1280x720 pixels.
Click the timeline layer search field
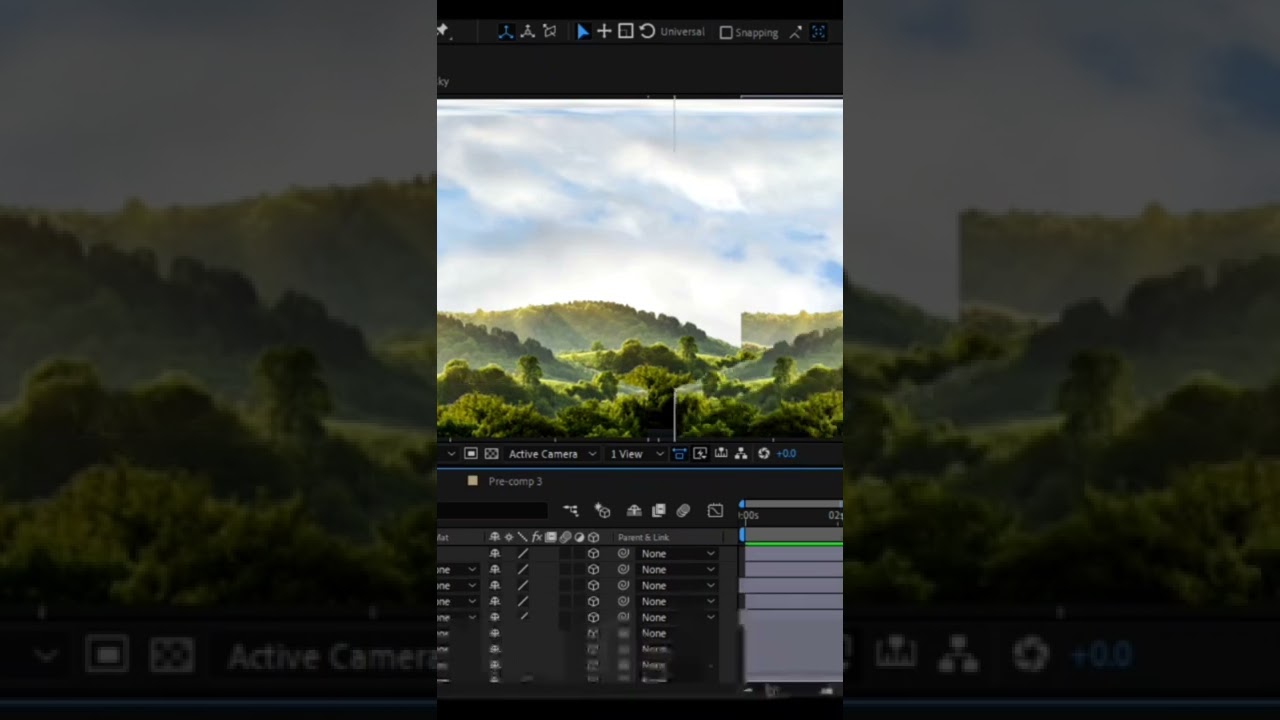[492, 511]
